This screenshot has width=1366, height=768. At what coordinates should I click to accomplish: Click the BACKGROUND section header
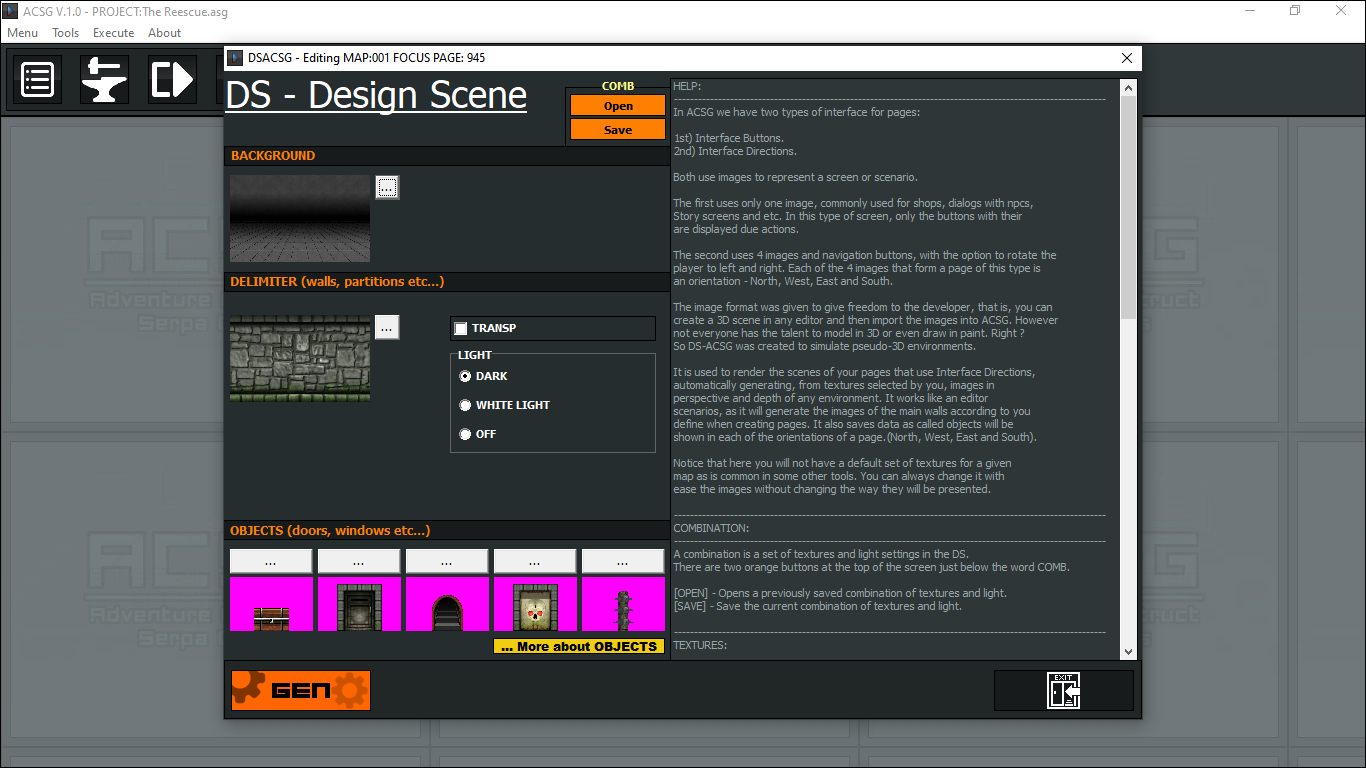coord(273,156)
